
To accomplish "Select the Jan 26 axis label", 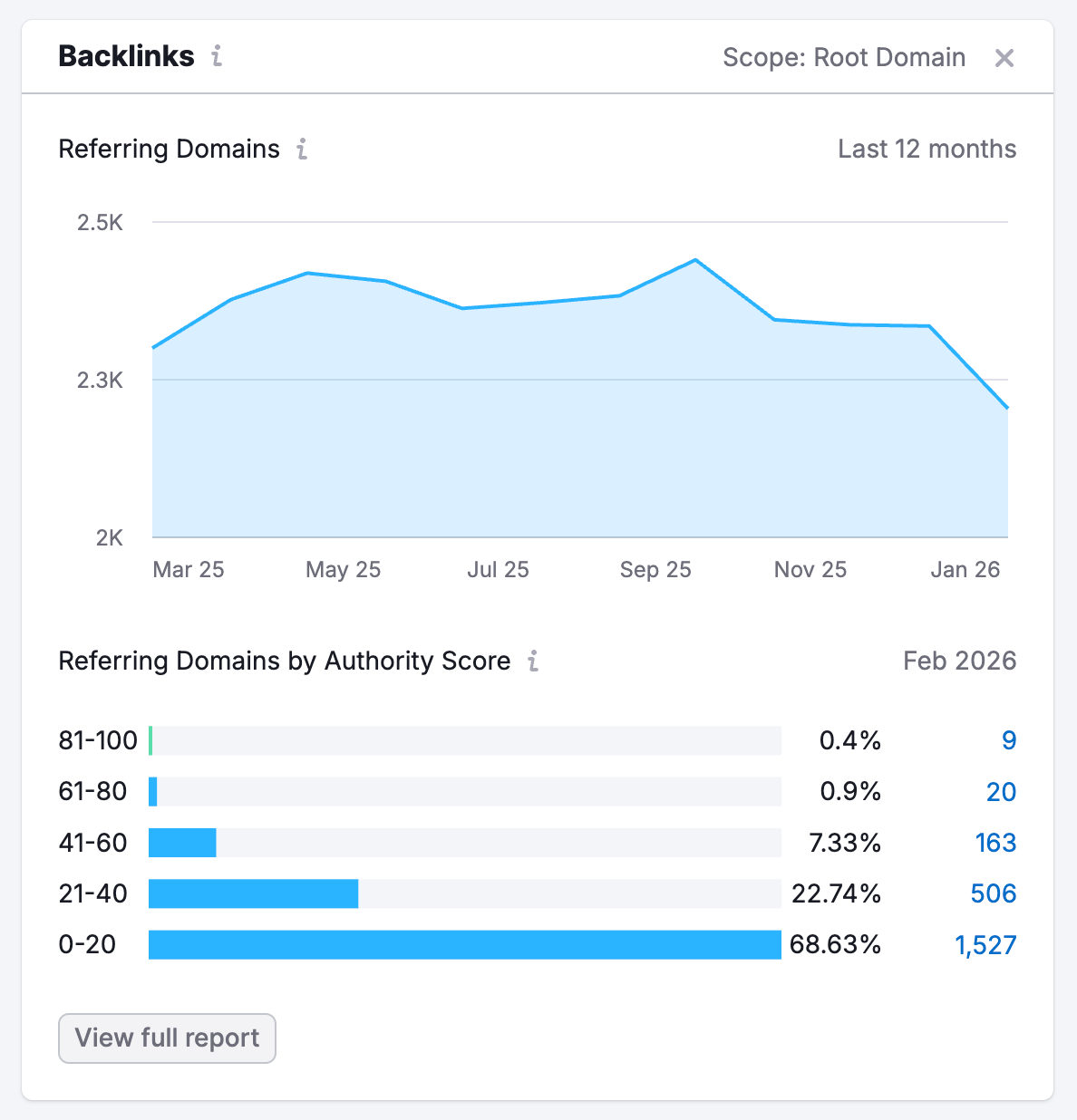I will (x=965, y=569).
